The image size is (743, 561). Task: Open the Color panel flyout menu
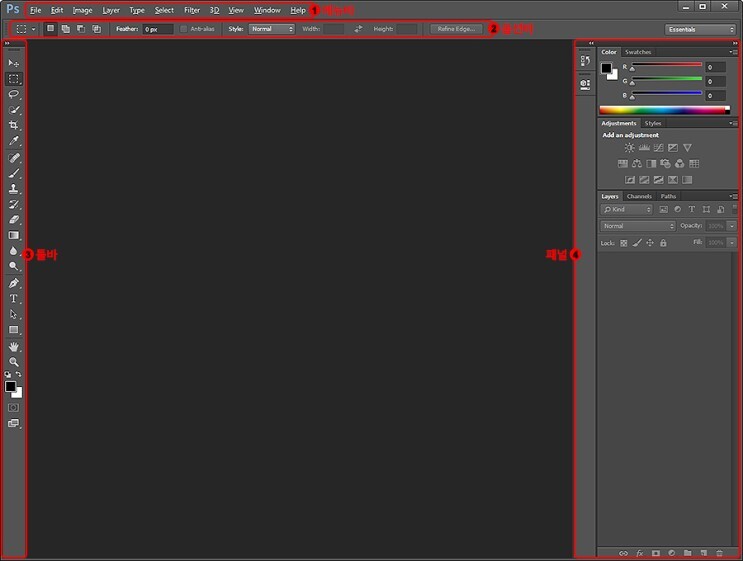[733, 52]
